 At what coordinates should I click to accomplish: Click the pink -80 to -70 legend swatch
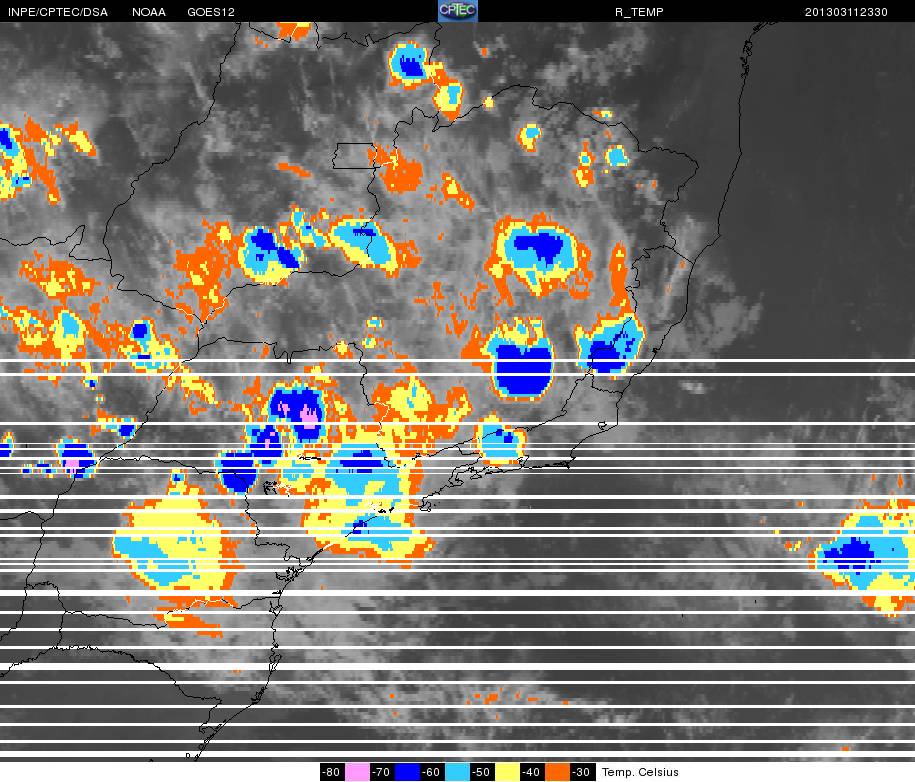(x=357, y=772)
